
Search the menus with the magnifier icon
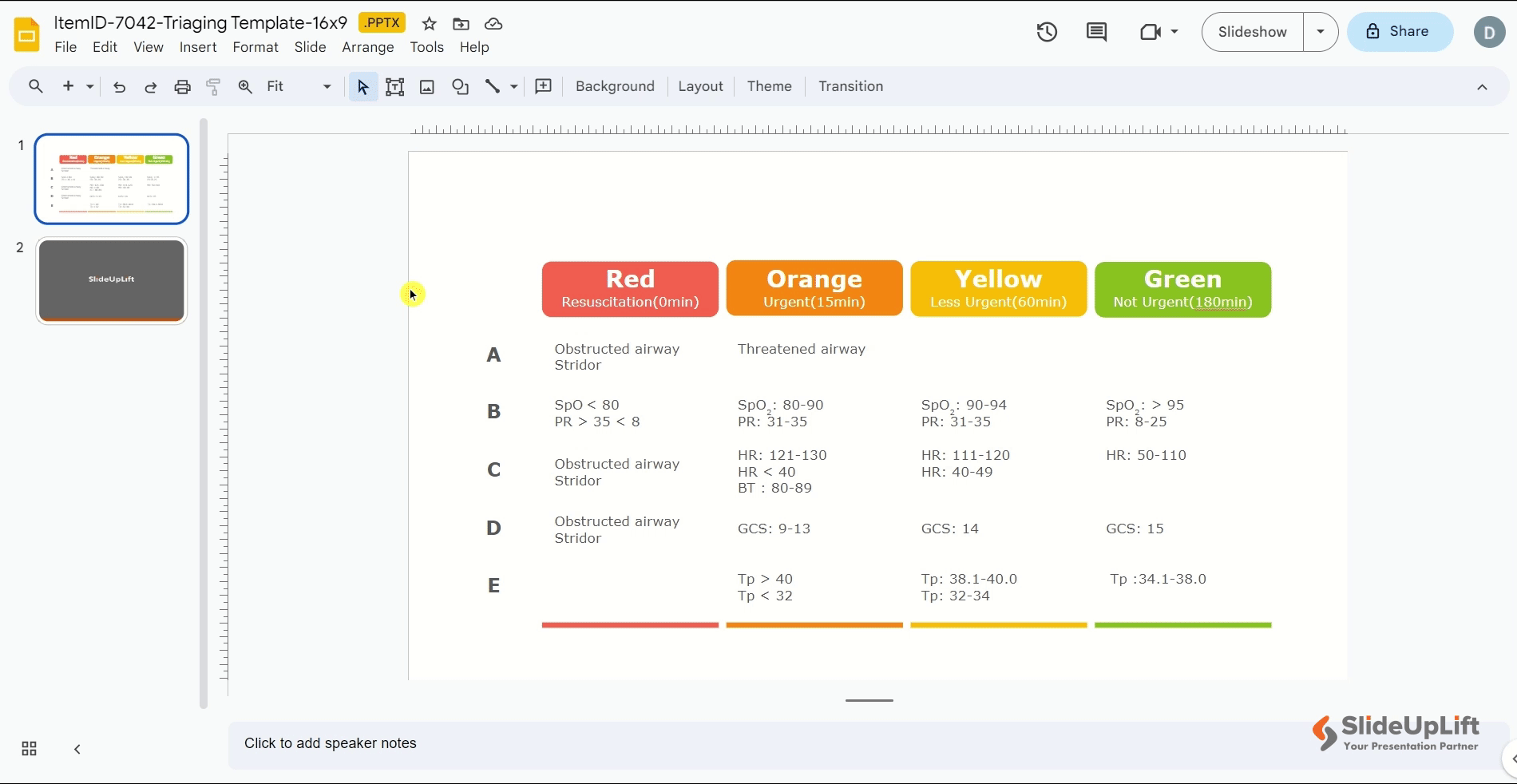tap(36, 86)
